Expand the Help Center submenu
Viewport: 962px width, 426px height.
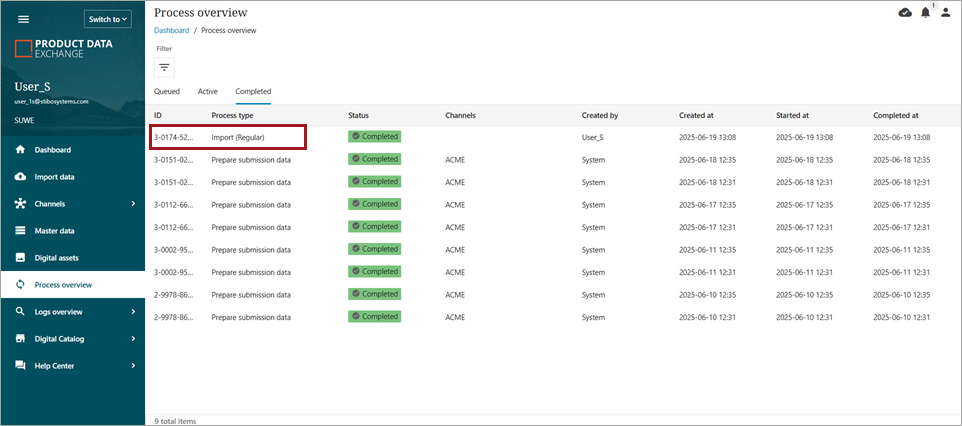(133, 366)
